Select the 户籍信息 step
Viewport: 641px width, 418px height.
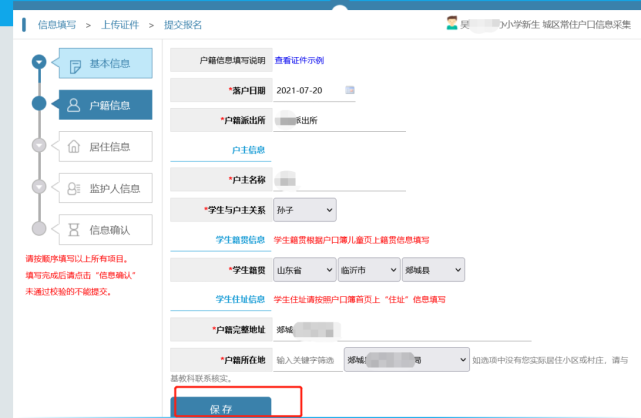[105, 105]
